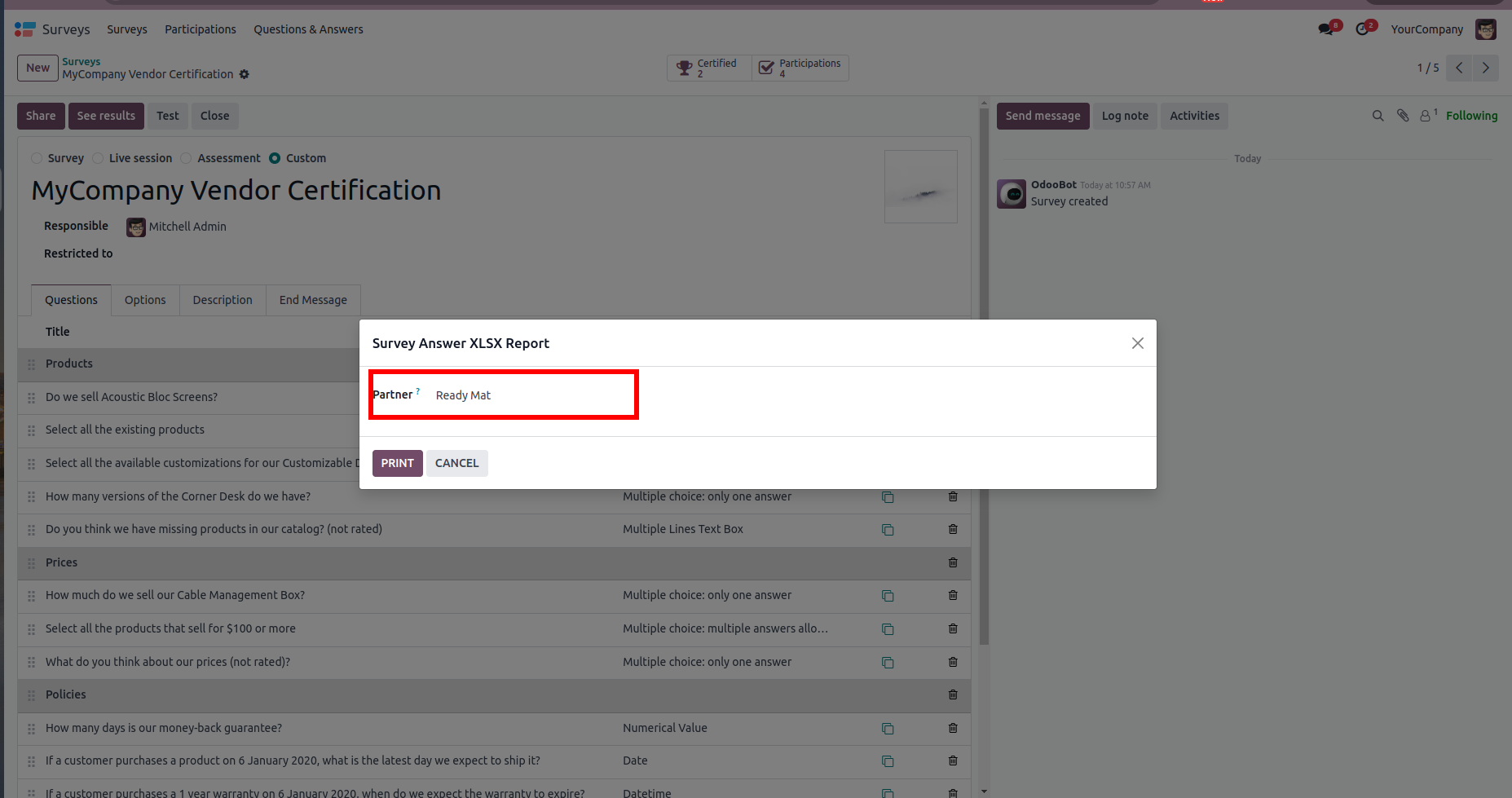1512x798 pixels.
Task: Duplicate the Cable Management Box question
Action: point(888,596)
